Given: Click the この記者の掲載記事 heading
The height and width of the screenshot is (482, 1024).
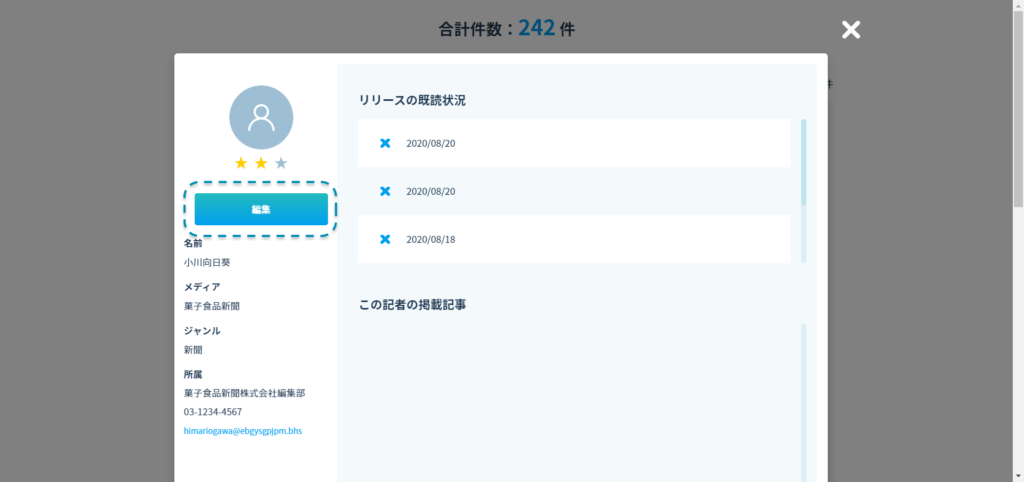Looking at the screenshot, I should tap(412, 304).
